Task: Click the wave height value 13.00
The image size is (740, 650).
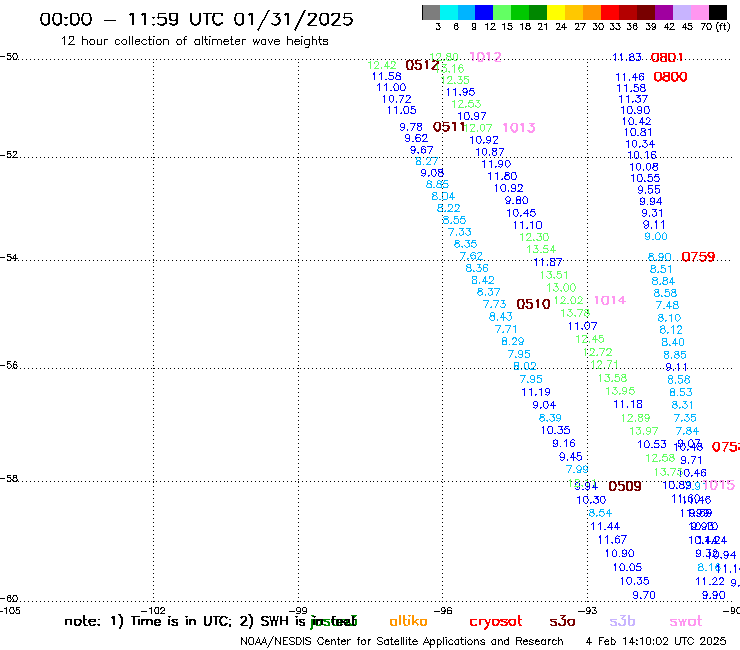Action: click(561, 287)
